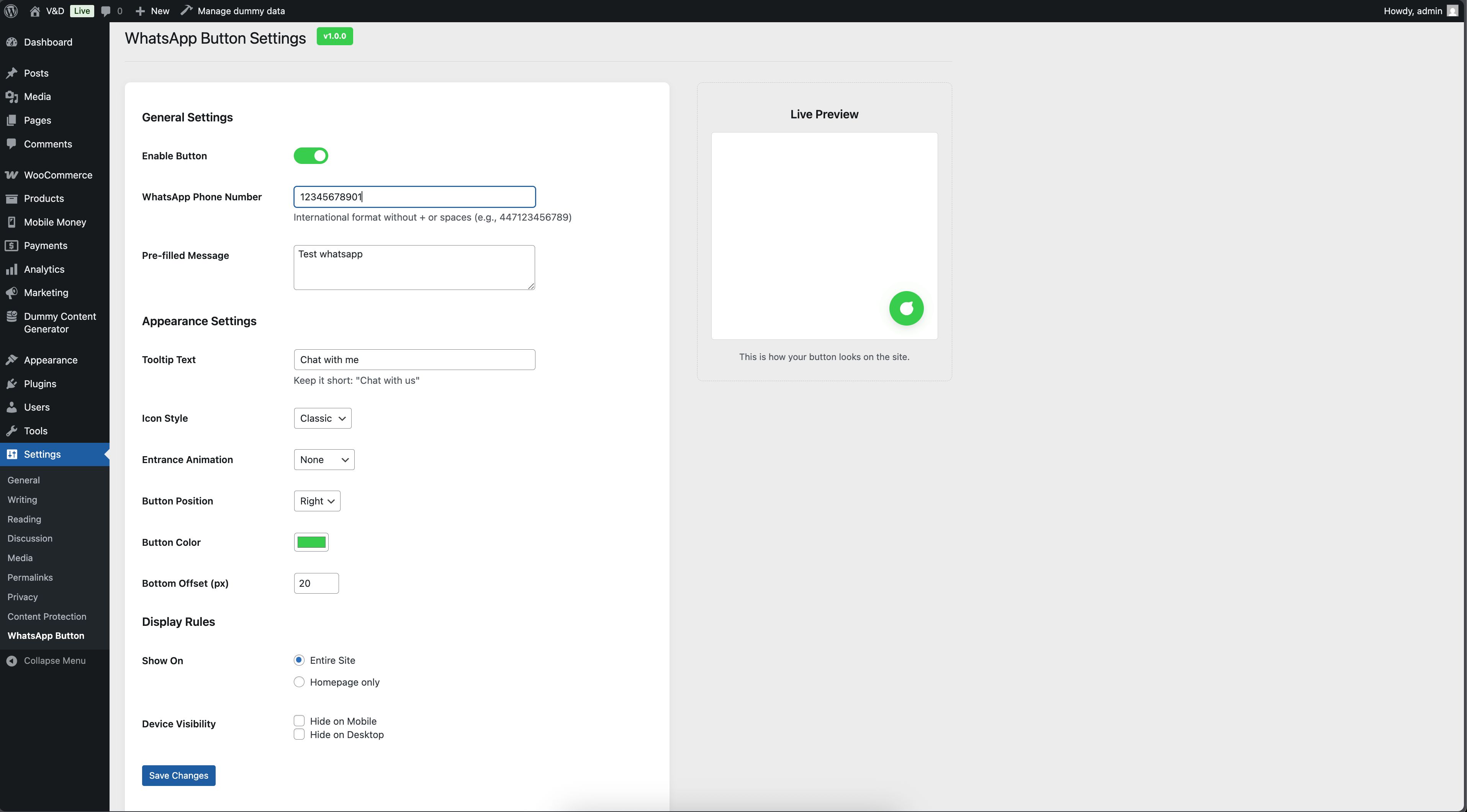Open the Button Color swatch picker

click(311, 542)
